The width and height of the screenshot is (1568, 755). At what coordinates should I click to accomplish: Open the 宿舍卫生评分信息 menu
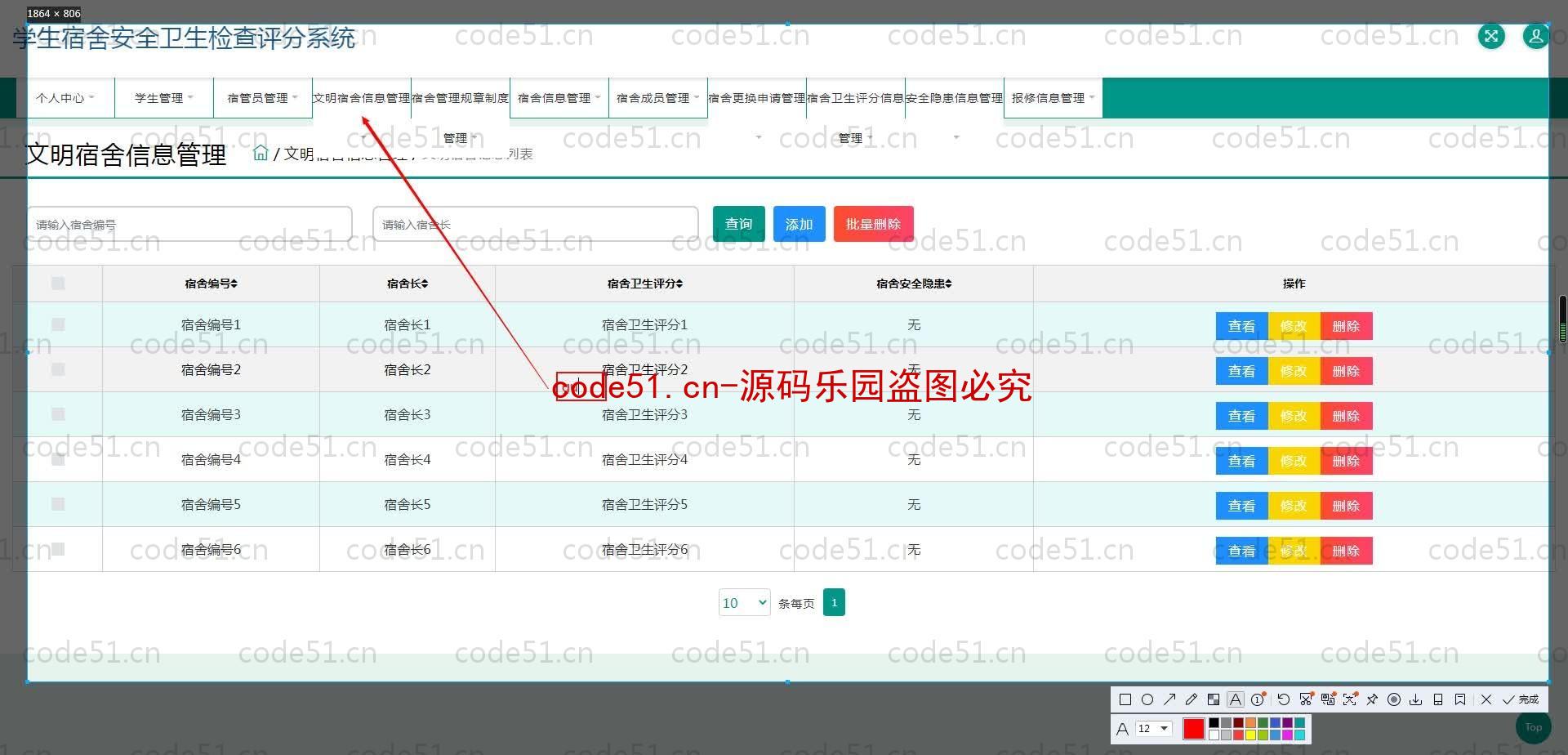pyautogui.click(x=856, y=98)
